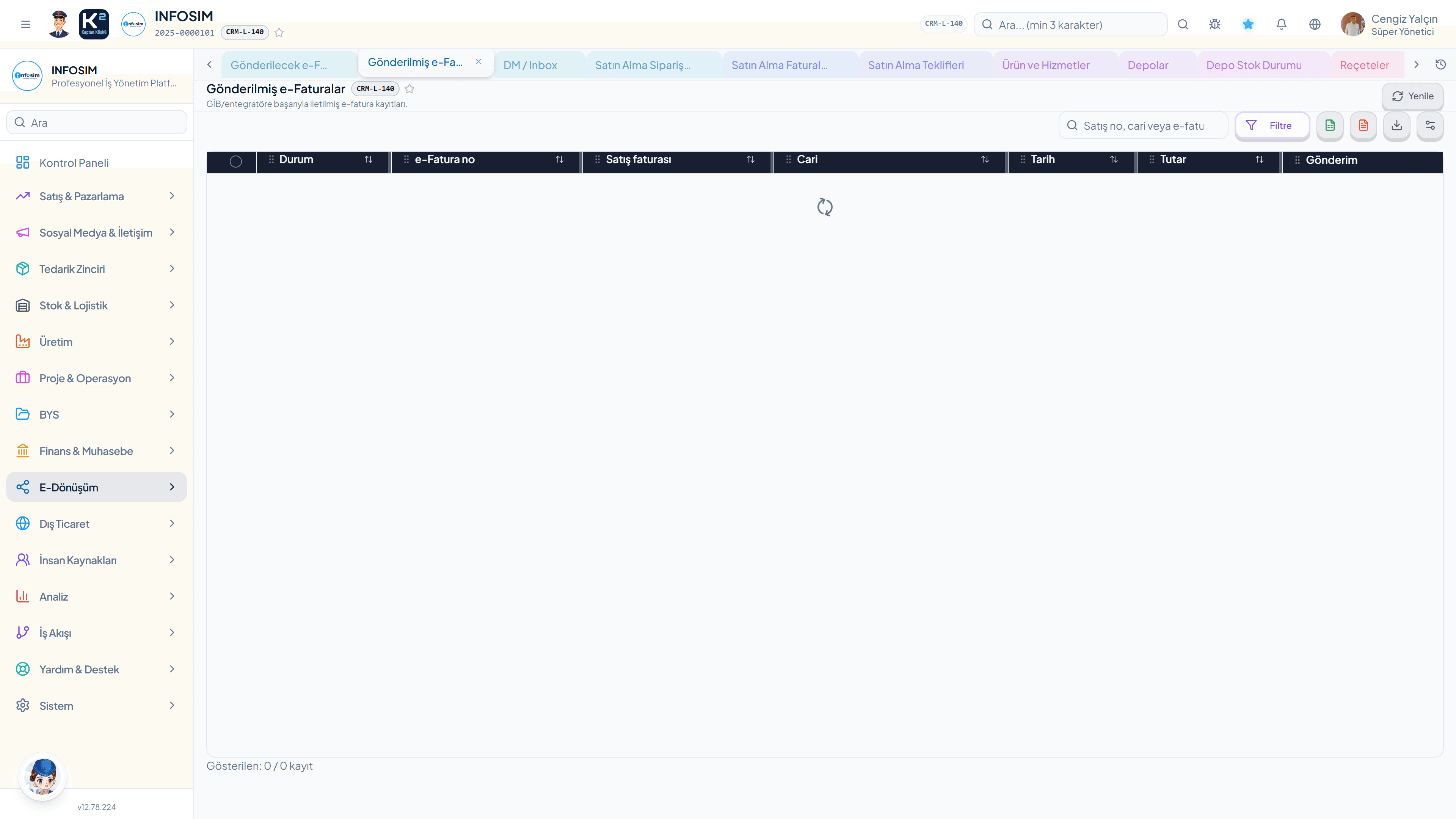Expand Proje & Operasyon menu
The height and width of the screenshot is (819, 1456).
[97, 378]
